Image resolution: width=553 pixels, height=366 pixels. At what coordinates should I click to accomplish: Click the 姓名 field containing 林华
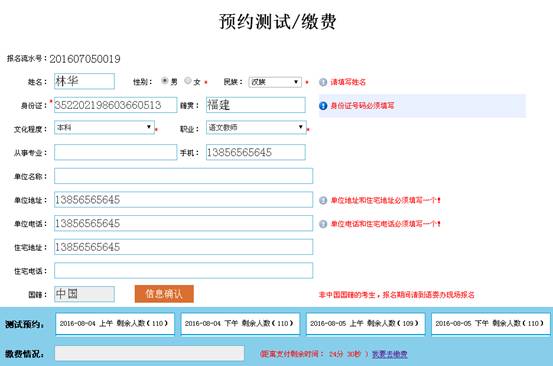[x=84, y=81]
